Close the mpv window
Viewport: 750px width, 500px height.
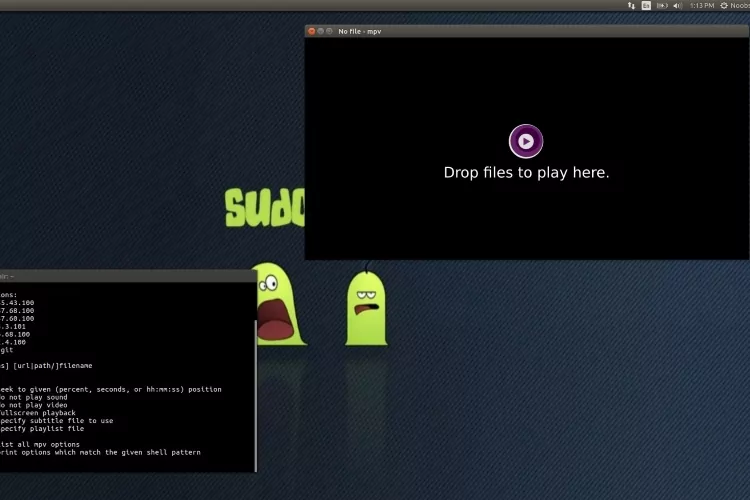(x=312, y=31)
